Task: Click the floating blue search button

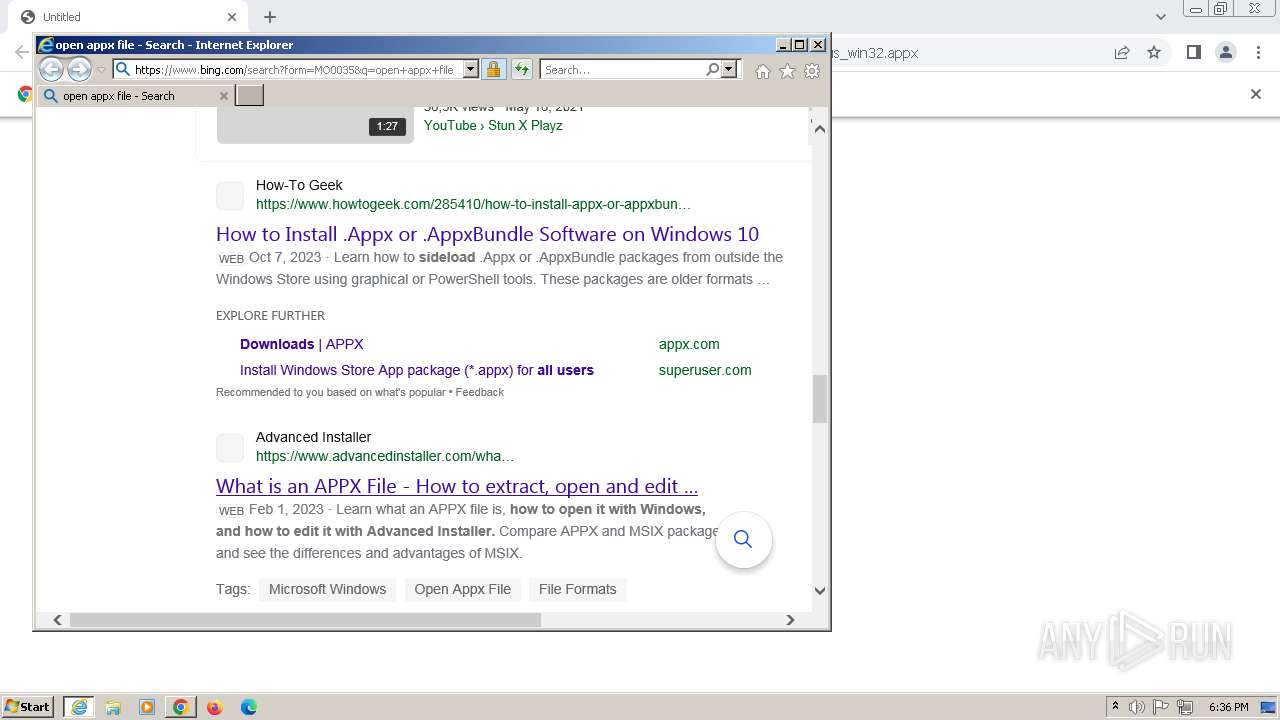Action: click(743, 539)
